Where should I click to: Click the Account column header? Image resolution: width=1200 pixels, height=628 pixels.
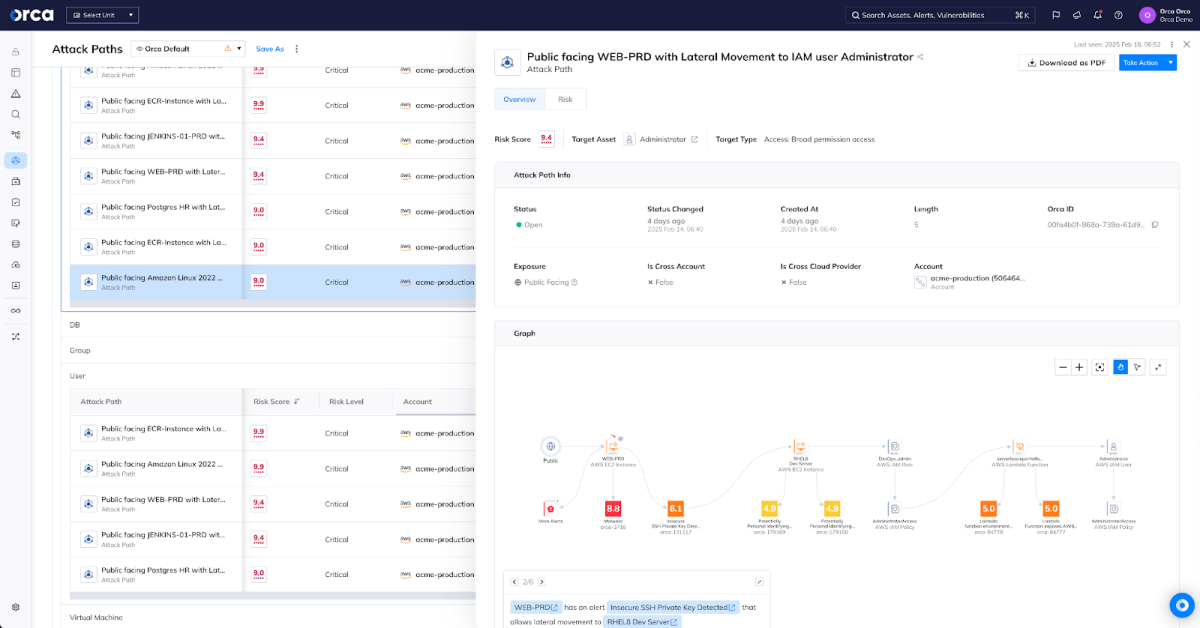(x=417, y=402)
